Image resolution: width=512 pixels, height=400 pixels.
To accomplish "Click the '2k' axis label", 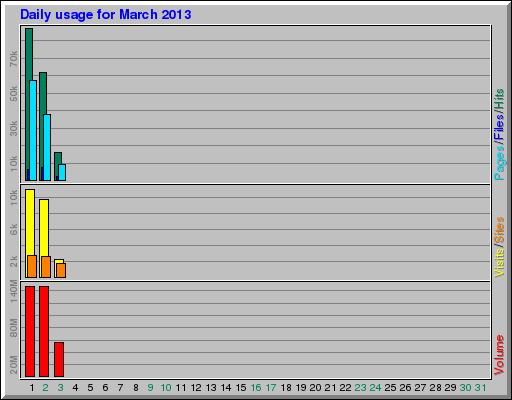I will (x=13, y=261).
